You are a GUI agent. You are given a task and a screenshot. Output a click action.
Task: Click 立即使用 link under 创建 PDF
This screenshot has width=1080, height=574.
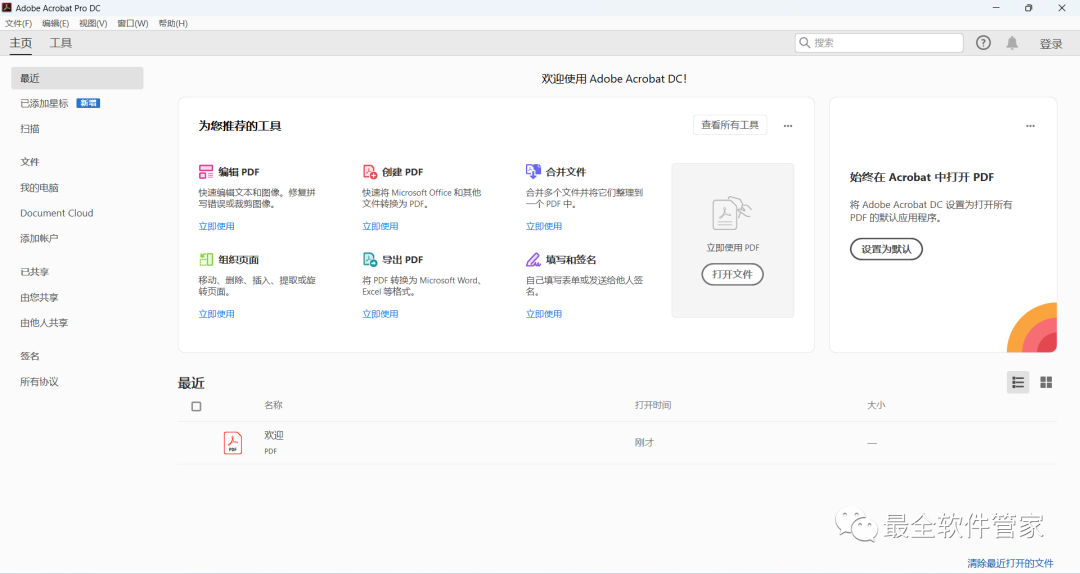click(380, 226)
